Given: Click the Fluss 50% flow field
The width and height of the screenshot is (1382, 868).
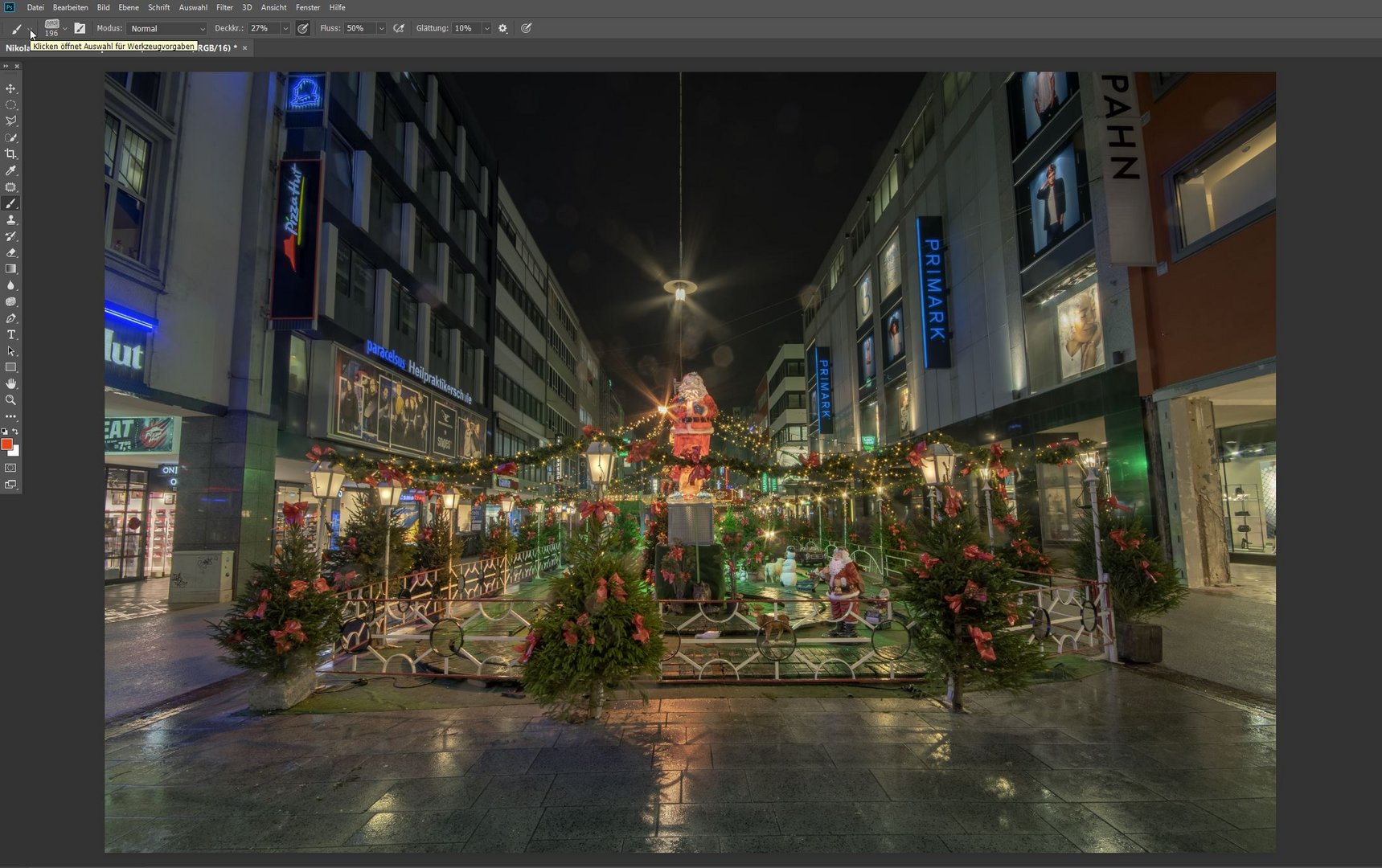Looking at the screenshot, I should [360, 28].
